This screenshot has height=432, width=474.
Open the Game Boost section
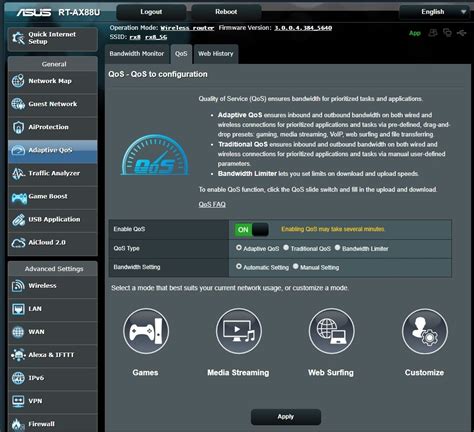tap(53, 196)
